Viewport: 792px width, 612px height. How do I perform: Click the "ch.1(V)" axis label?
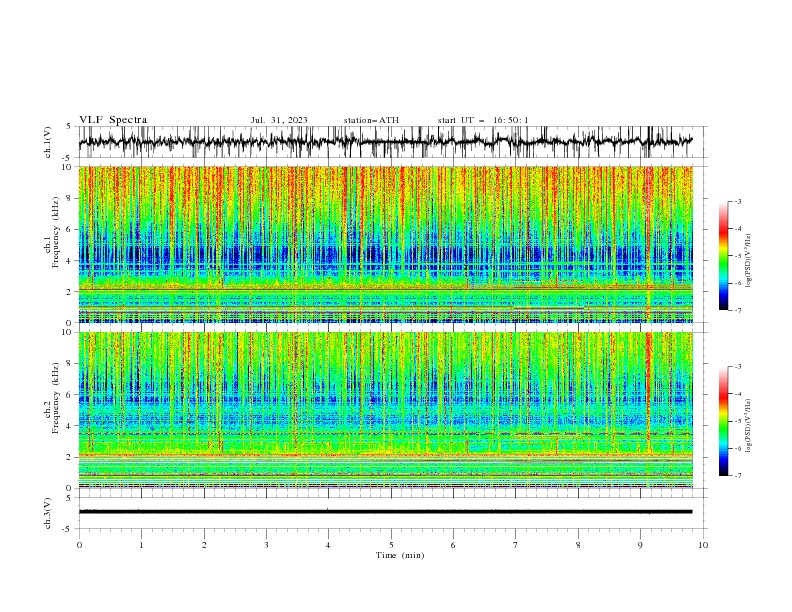tap(48, 142)
